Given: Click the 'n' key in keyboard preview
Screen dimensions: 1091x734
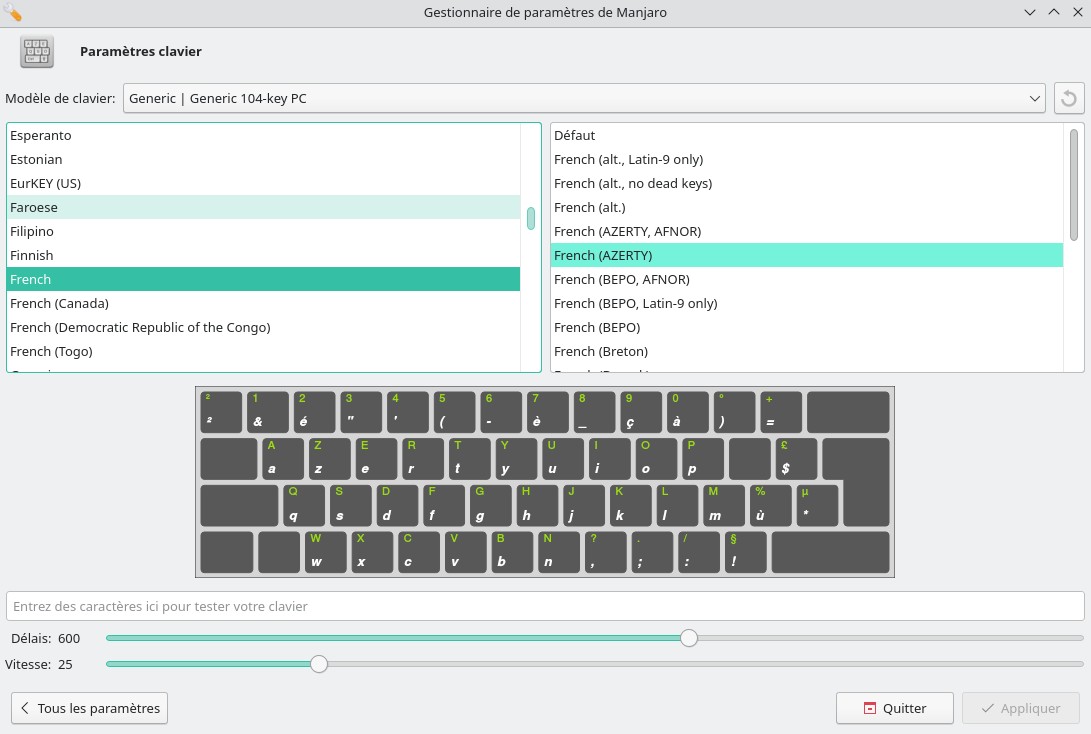Looking at the screenshot, I should 558,552.
